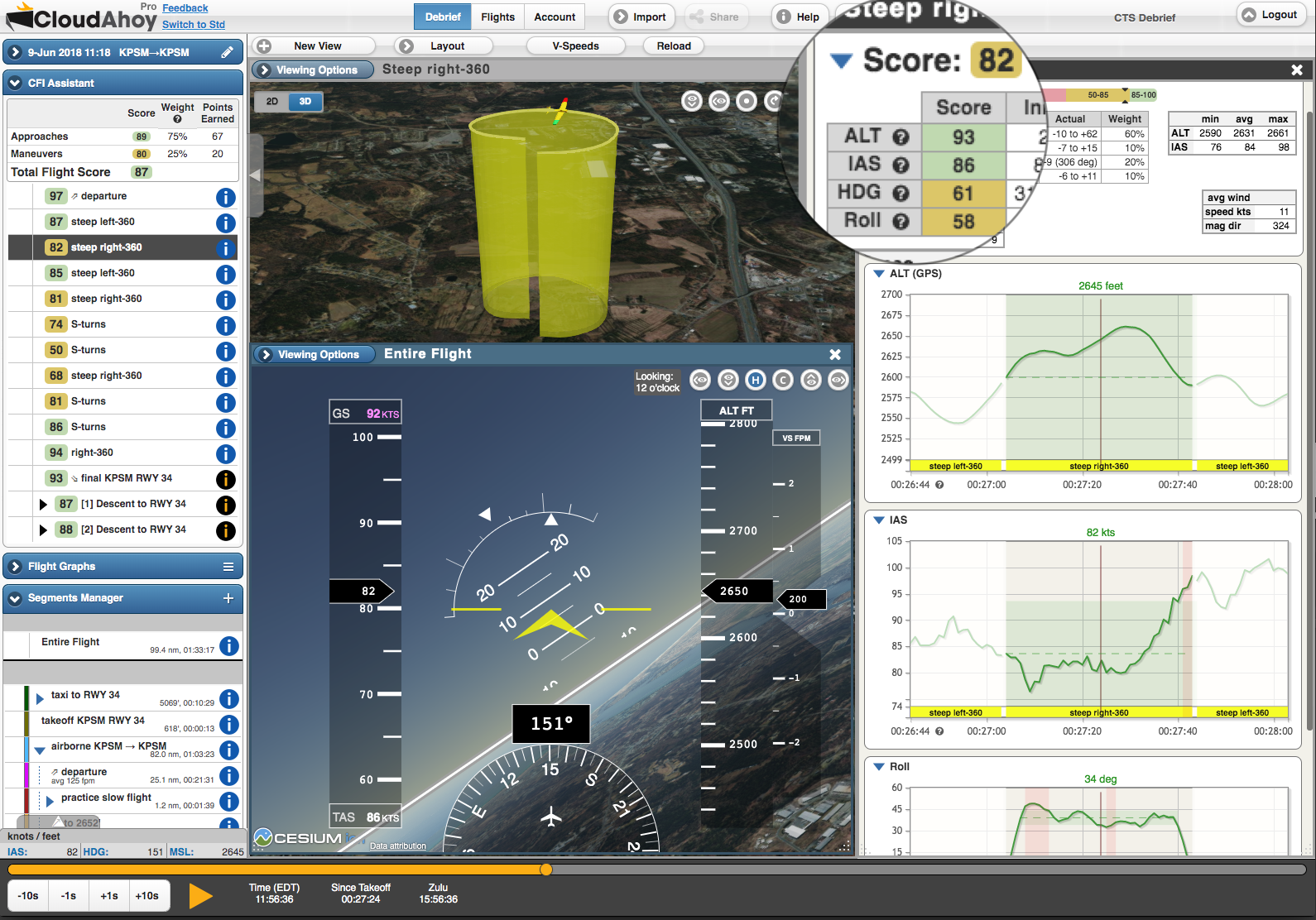
Task: Open the Flights tab
Action: (x=497, y=17)
